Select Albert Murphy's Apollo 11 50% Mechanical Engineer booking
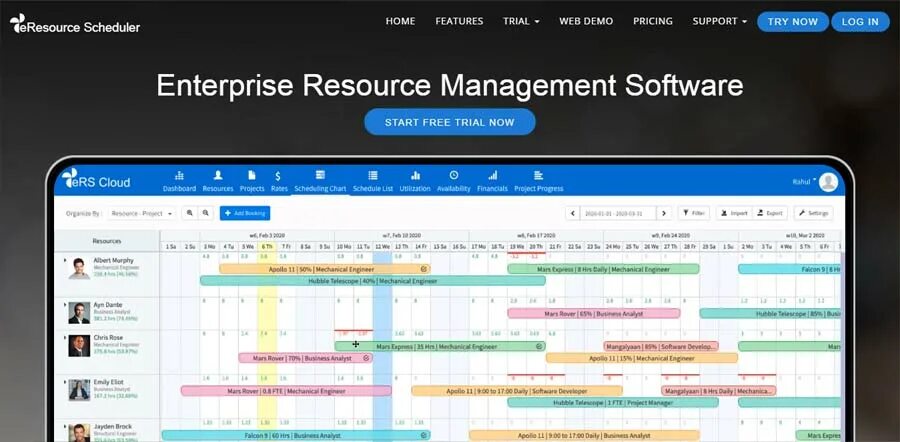 coord(325,269)
